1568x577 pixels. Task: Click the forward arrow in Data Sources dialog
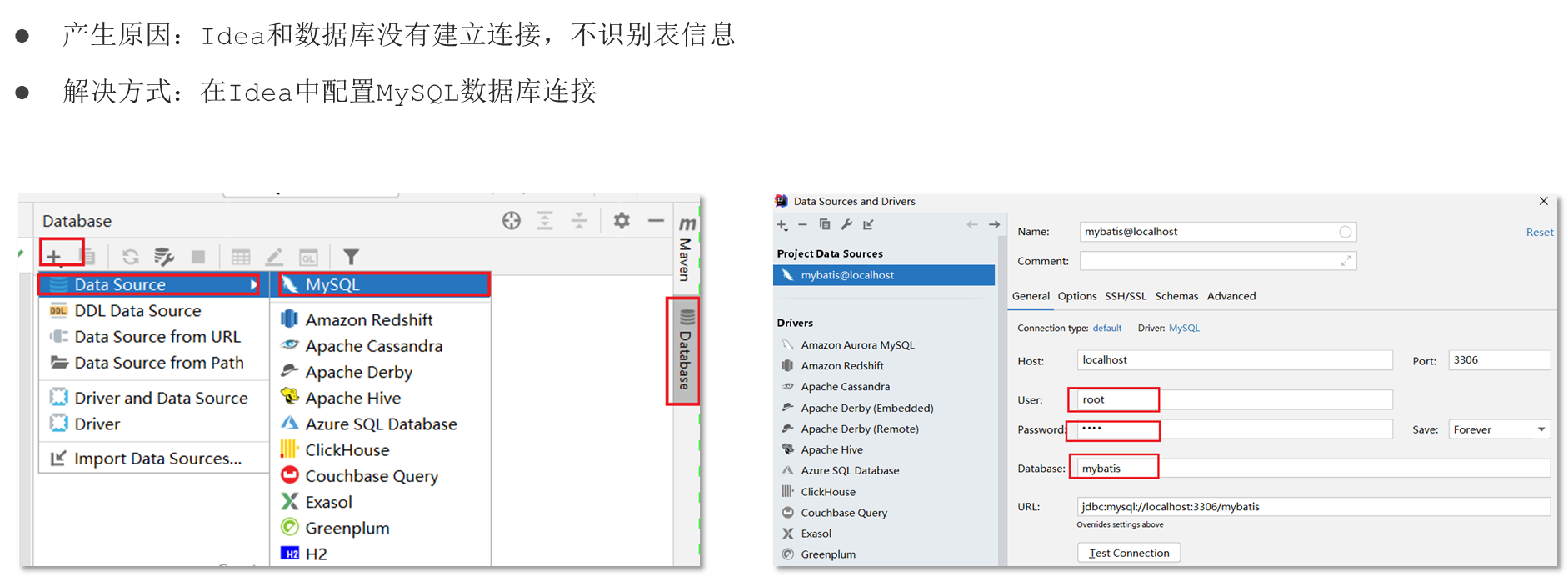click(x=994, y=224)
